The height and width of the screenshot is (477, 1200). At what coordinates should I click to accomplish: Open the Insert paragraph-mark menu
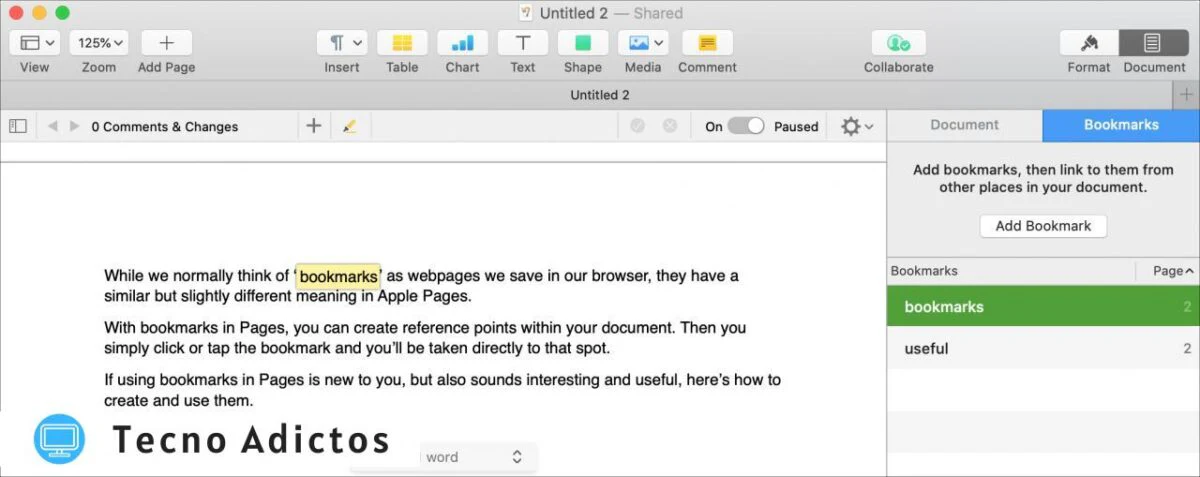click(342, 43)
